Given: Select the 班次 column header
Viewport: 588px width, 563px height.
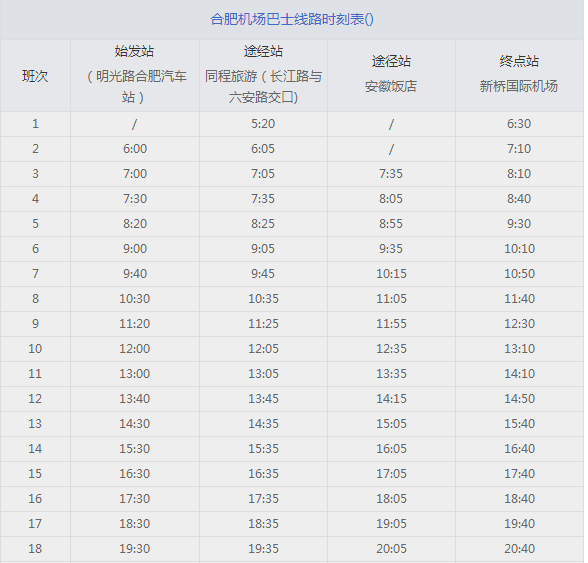Looking at the screenshot, I should coord(35,76).
